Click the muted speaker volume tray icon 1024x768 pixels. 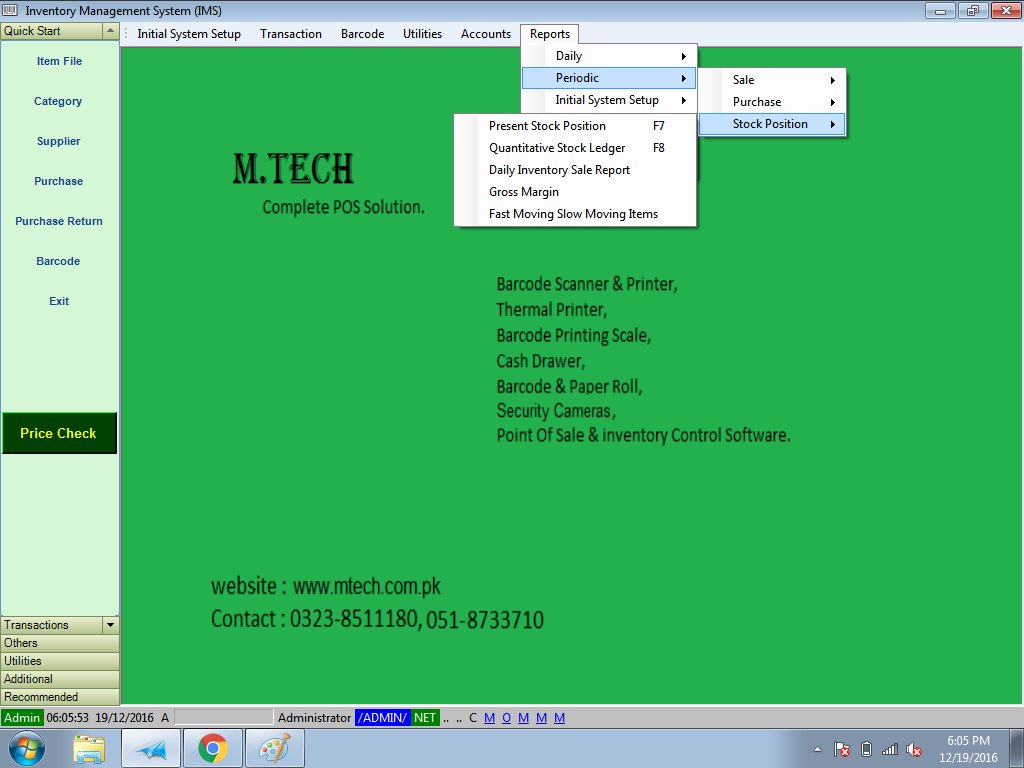tap(914, 749)
